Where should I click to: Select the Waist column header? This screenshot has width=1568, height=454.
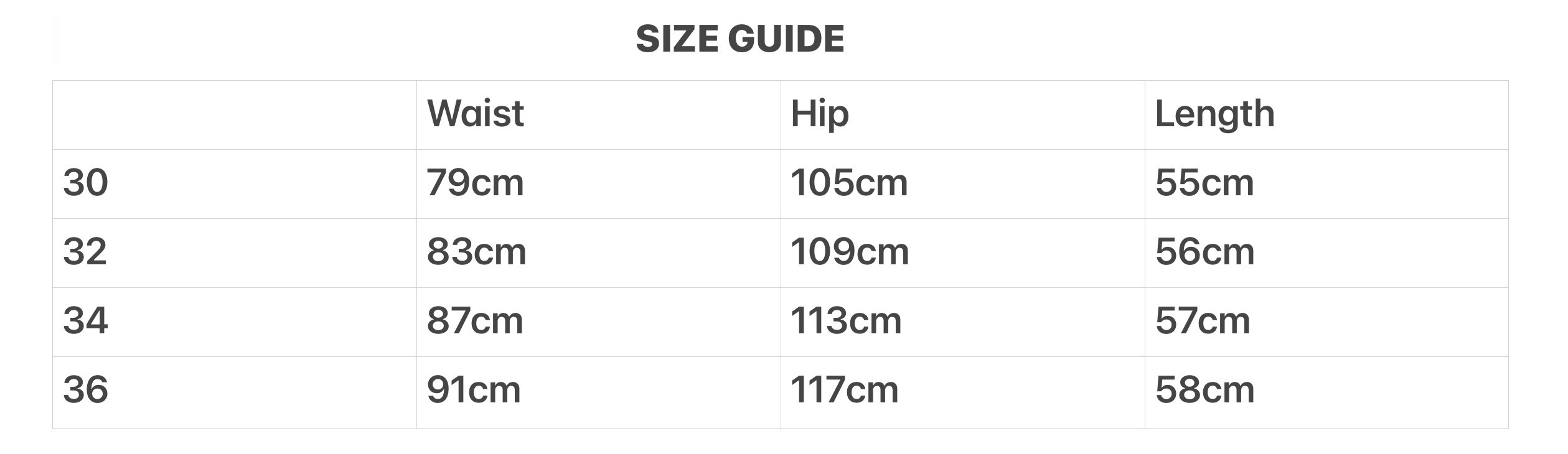(x=476, y=114)
